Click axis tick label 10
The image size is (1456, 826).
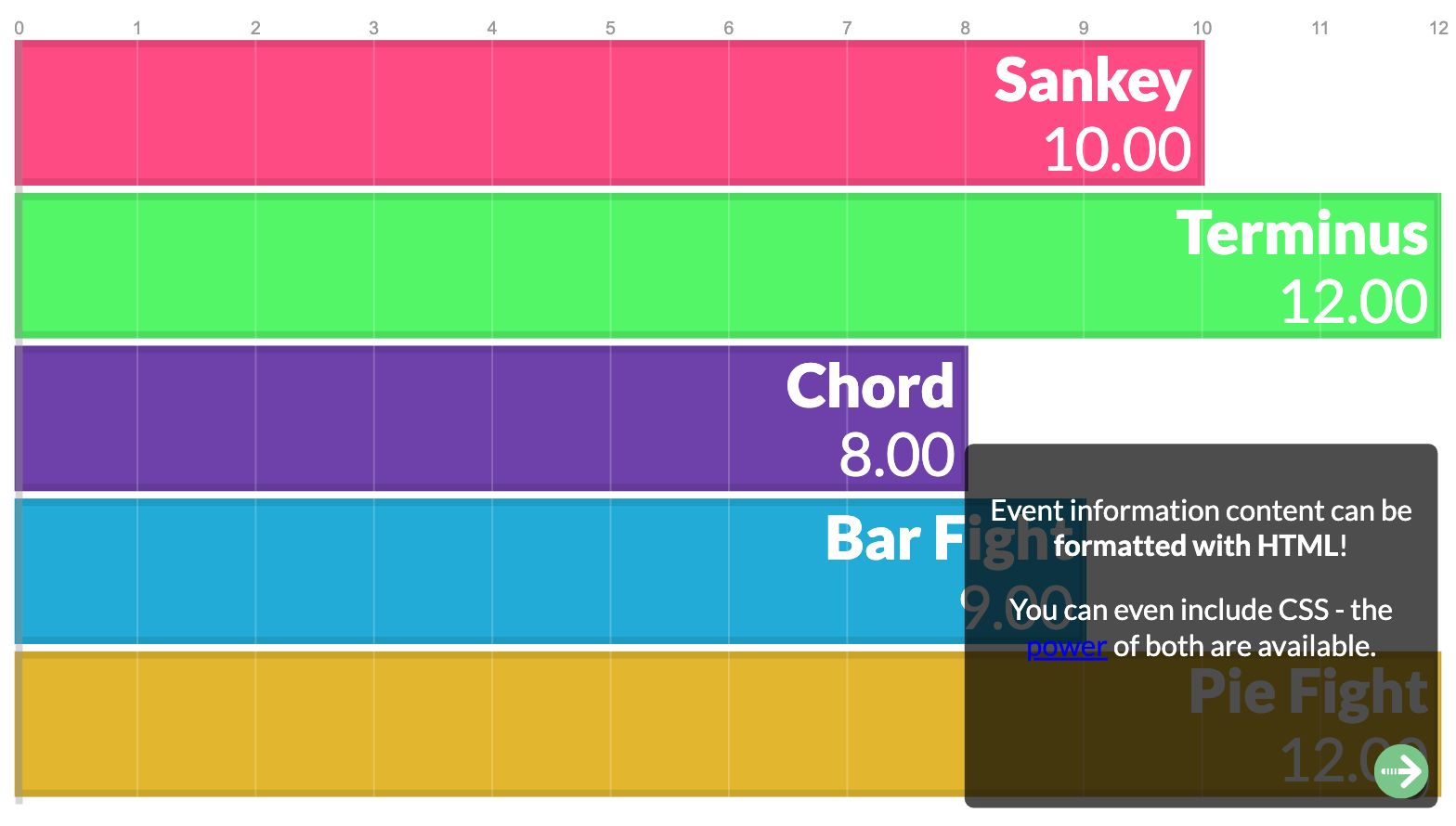(1202, 28)
